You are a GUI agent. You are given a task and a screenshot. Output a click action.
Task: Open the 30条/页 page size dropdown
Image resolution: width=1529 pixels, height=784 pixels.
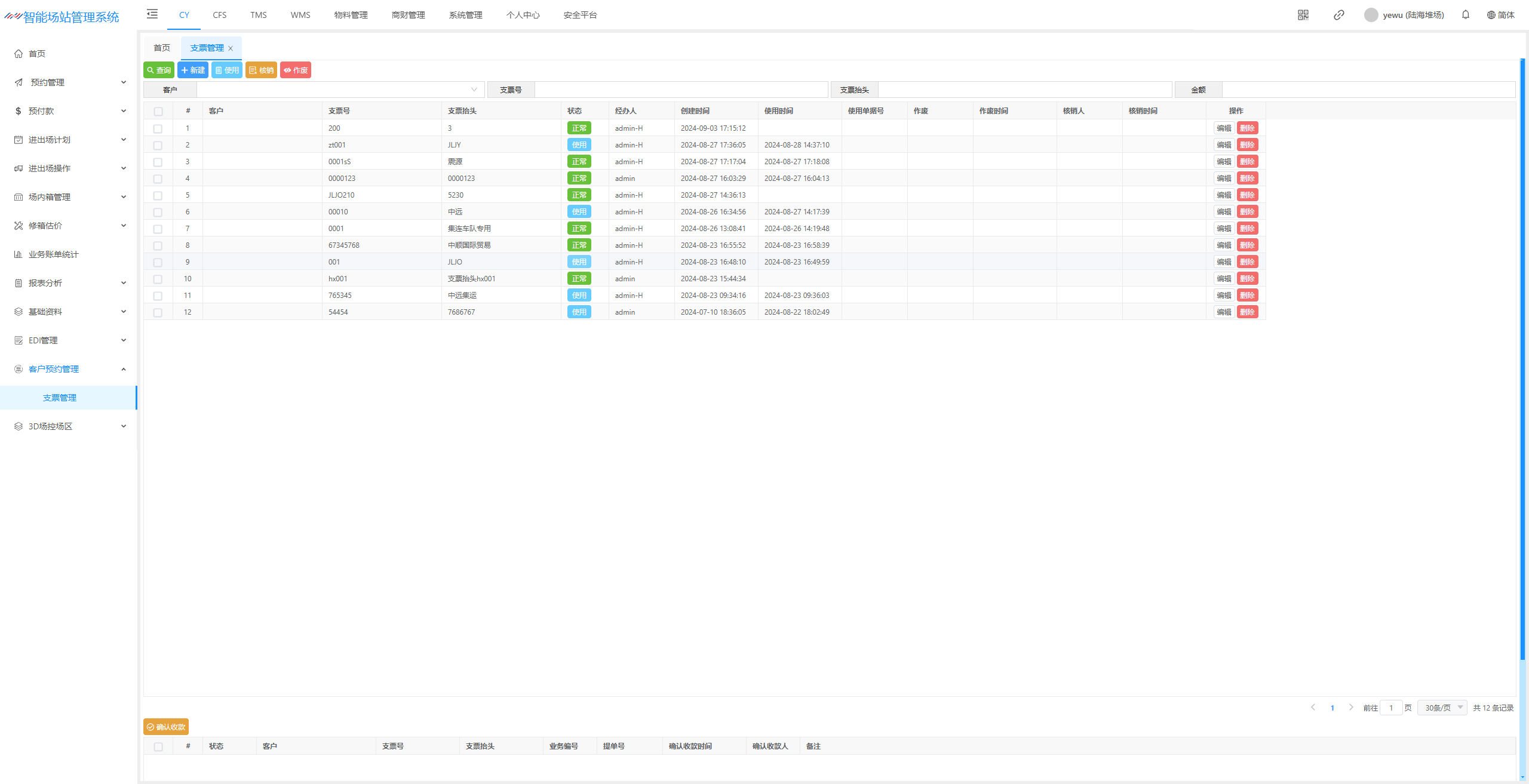1442,708
